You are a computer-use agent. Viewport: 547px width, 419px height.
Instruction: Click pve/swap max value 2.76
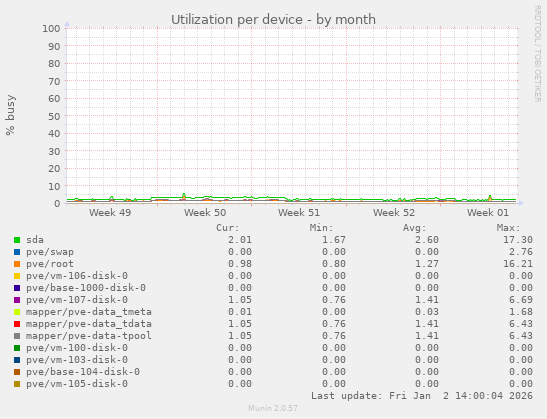520,252
